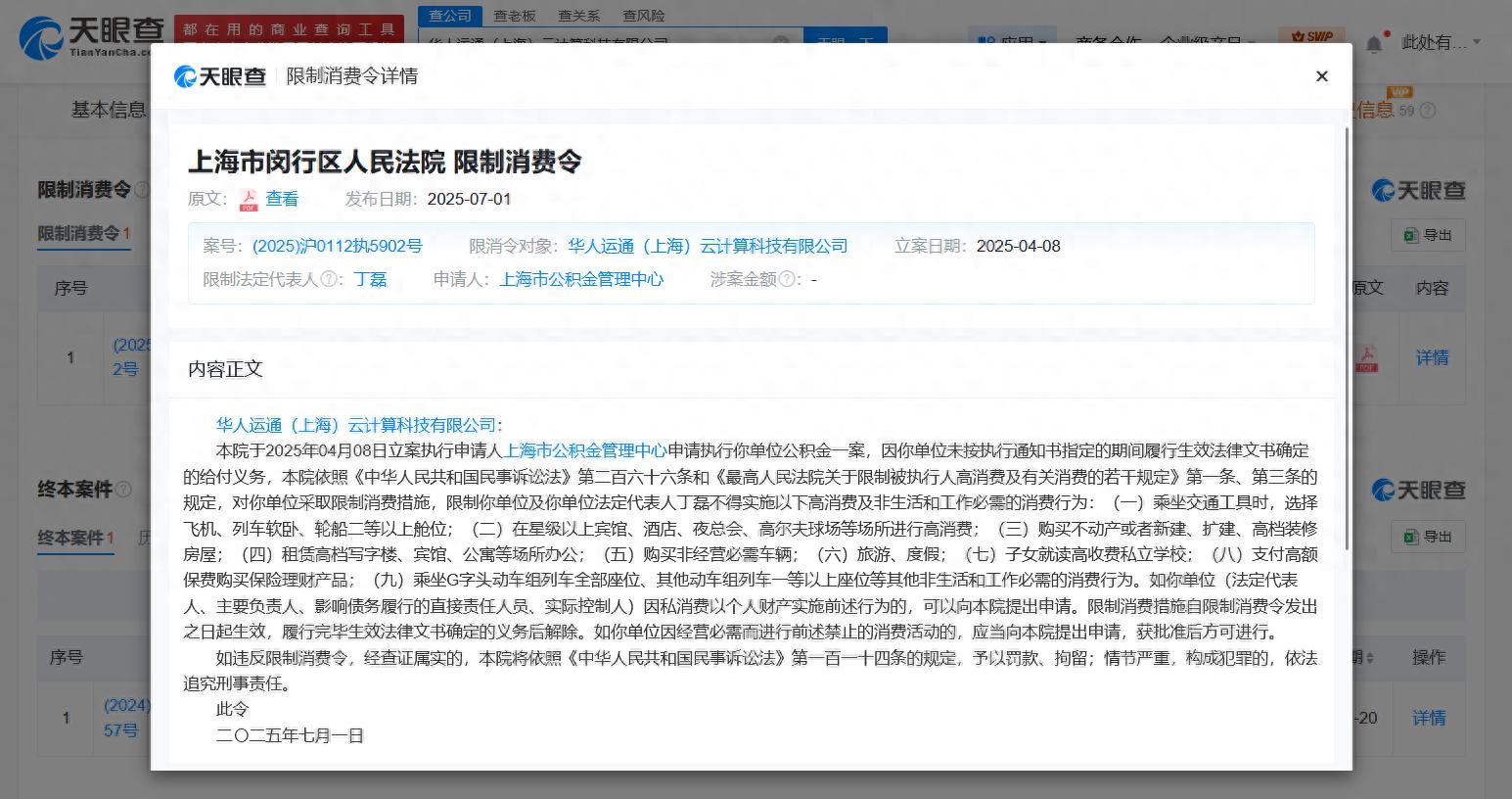The image size is (1512, 799).
Task: Open the SVIP badge in header
Action: tap(1310, 37)
